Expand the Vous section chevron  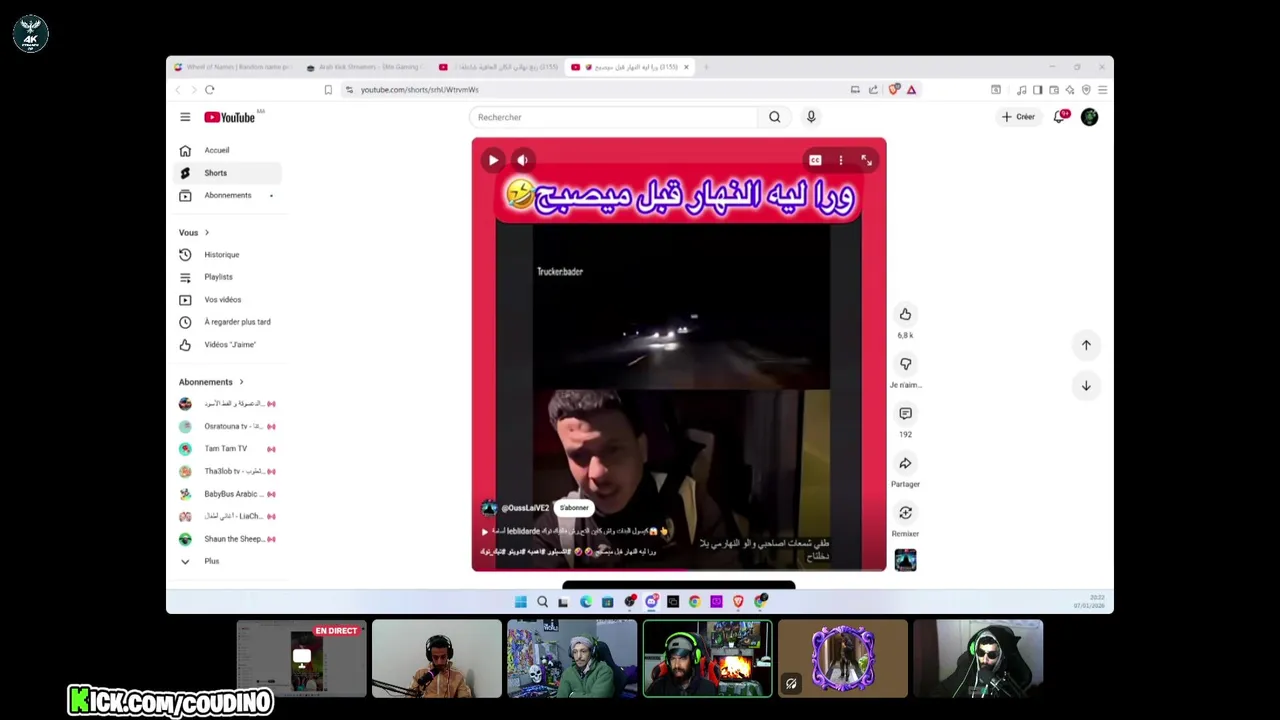[207, 233]
